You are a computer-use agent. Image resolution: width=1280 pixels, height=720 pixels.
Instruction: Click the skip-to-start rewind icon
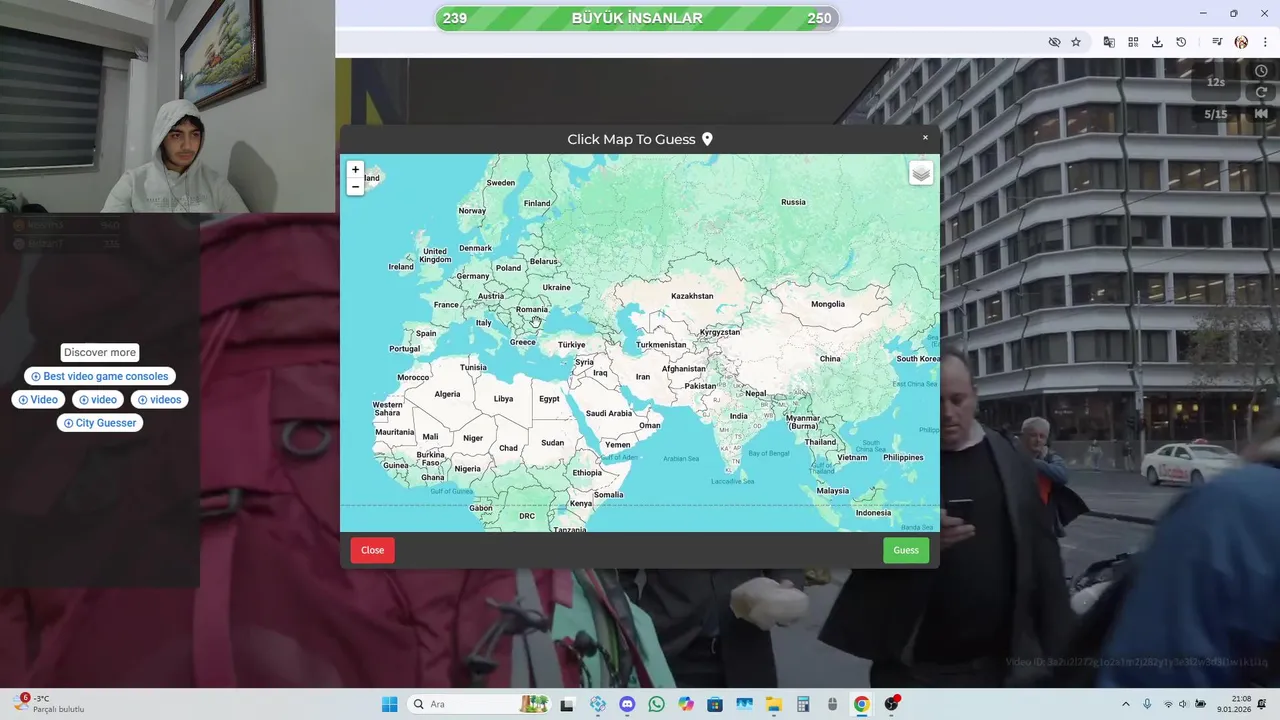point(1261,114)
